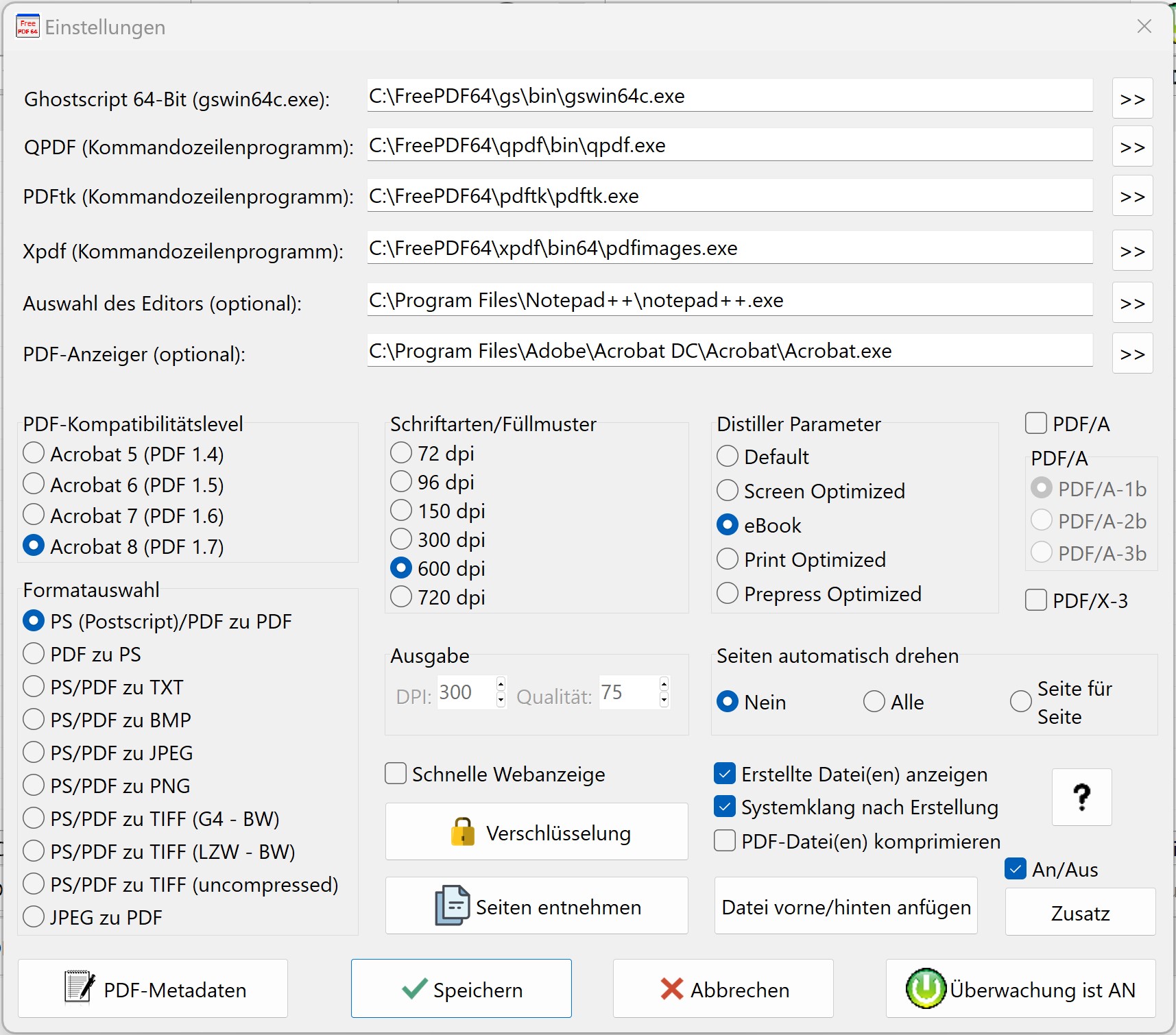Select PS (Postscript)/PDF zu PDF format
The image size is (1176, 1035).
(x=157, y=621)
